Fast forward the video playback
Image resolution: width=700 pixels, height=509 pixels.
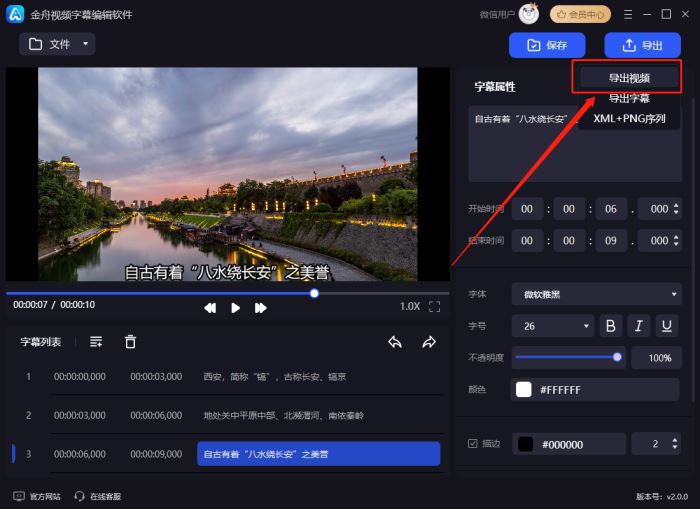260,308
